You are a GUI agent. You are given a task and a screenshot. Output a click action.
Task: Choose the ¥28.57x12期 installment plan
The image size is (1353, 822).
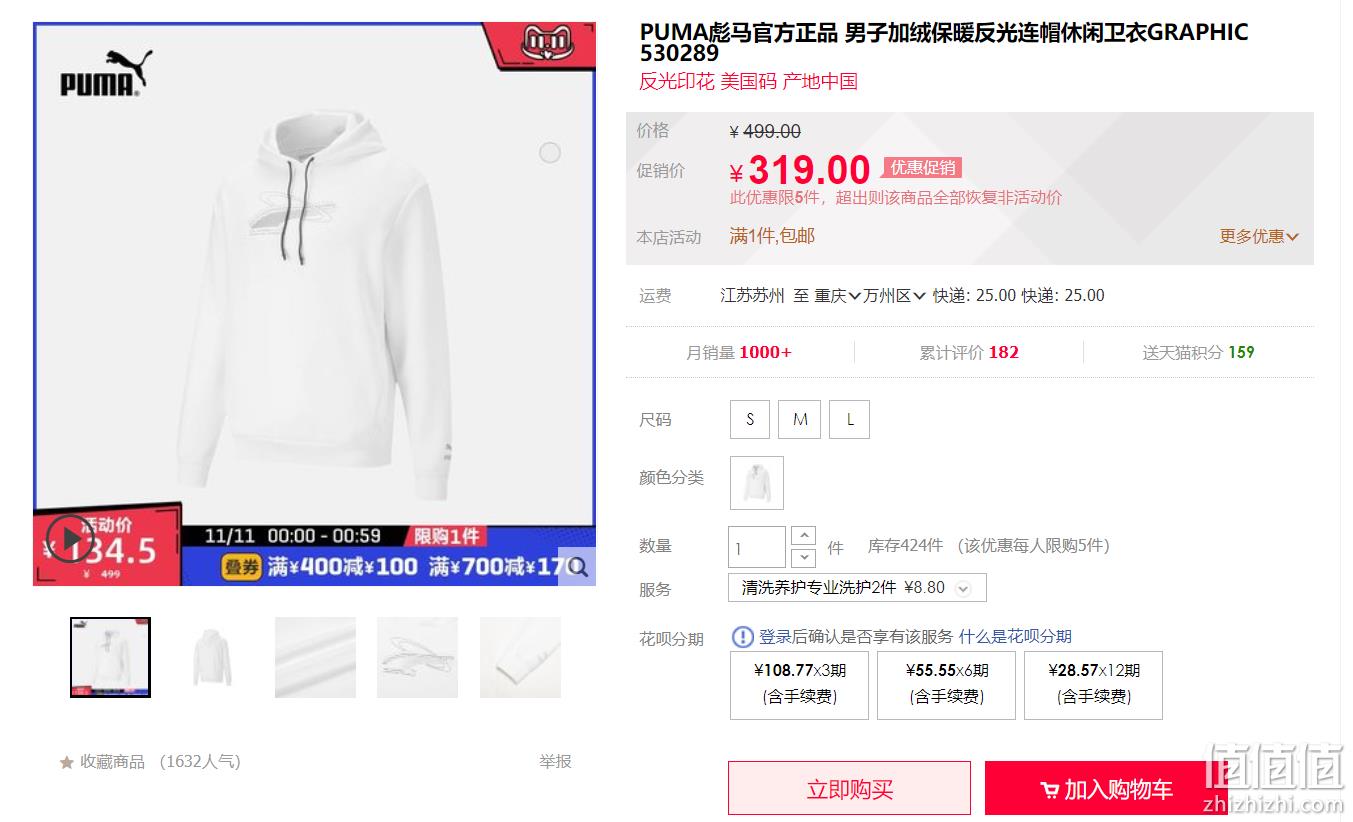tap(1093, 685)
